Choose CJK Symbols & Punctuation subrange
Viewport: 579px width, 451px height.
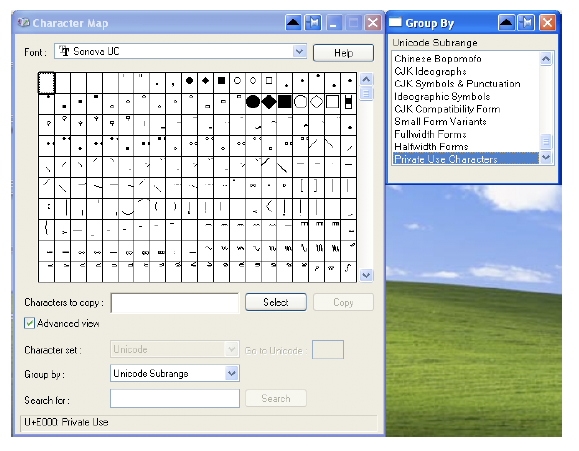(457, 84)
